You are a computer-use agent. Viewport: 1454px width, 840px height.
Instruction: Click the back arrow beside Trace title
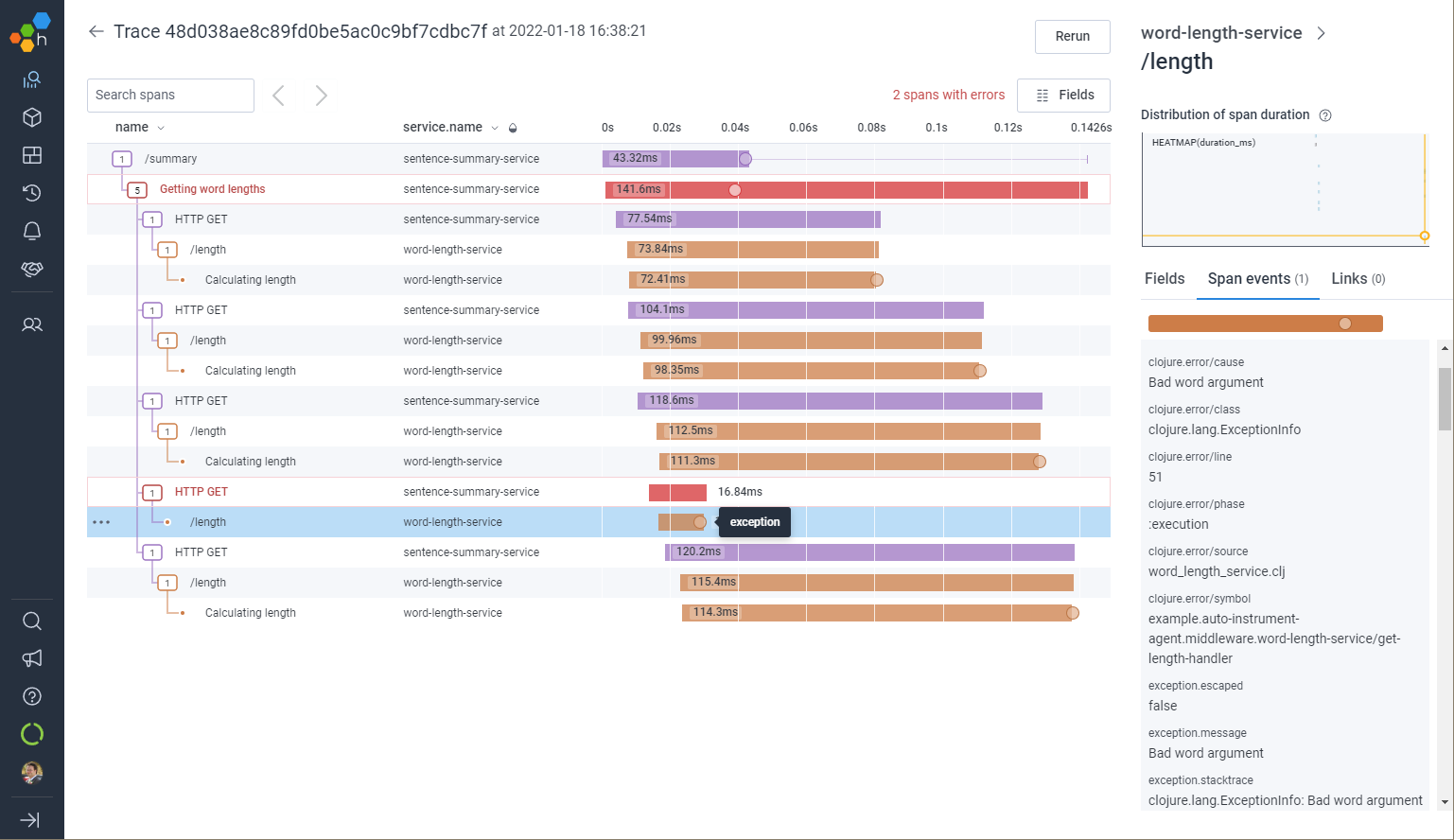pos(96,31)
